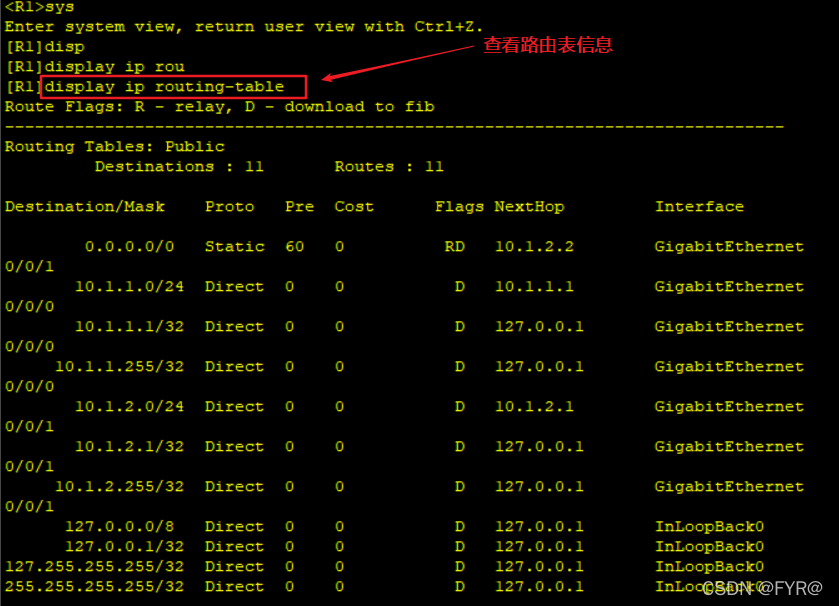Click destination 10.1.2.1/32

pos(129,447)
